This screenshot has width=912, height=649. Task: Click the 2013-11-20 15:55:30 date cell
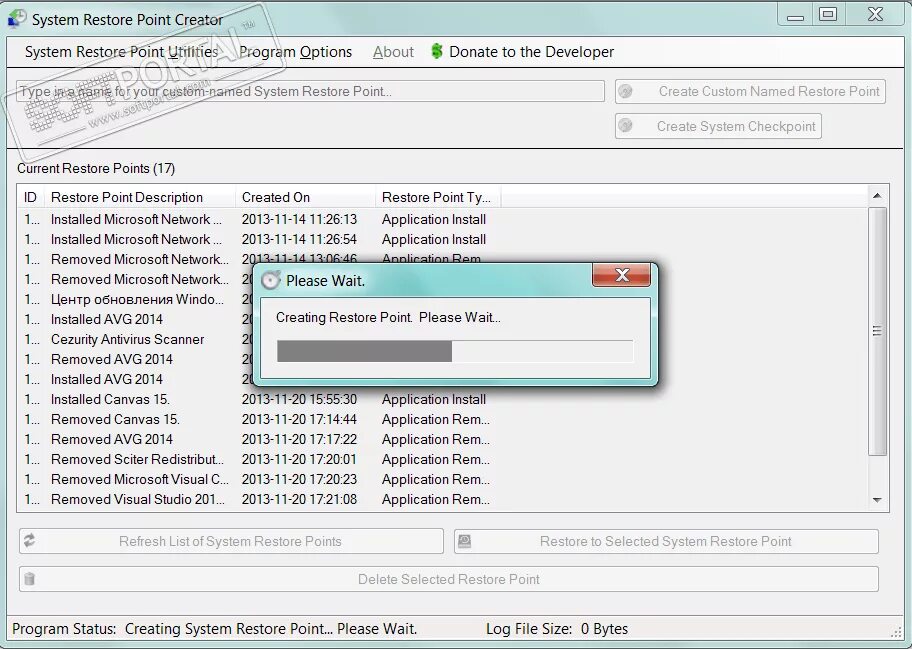pyautogui.click(x=300, y=400)
